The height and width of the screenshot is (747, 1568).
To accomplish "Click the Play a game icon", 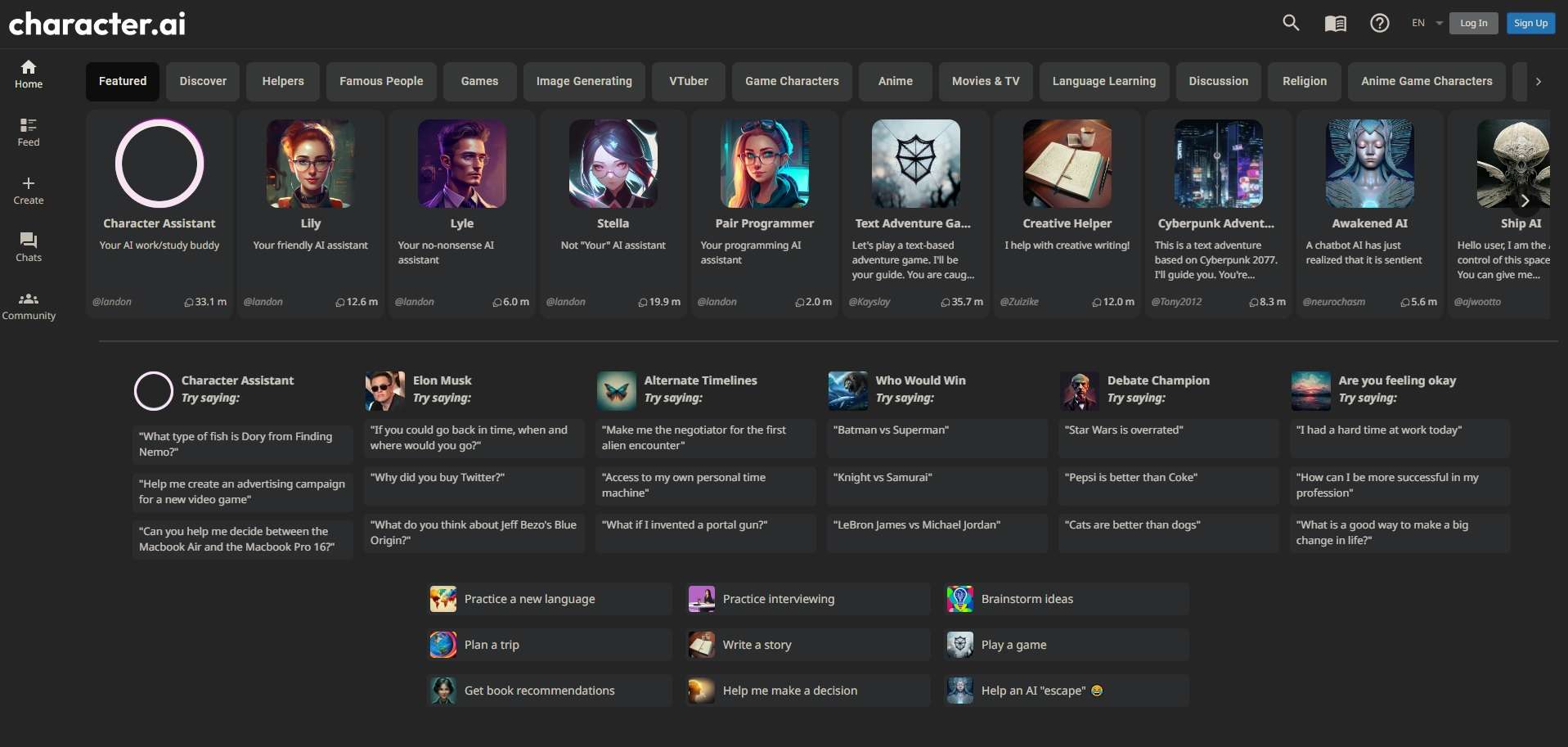I will point(960,645).
